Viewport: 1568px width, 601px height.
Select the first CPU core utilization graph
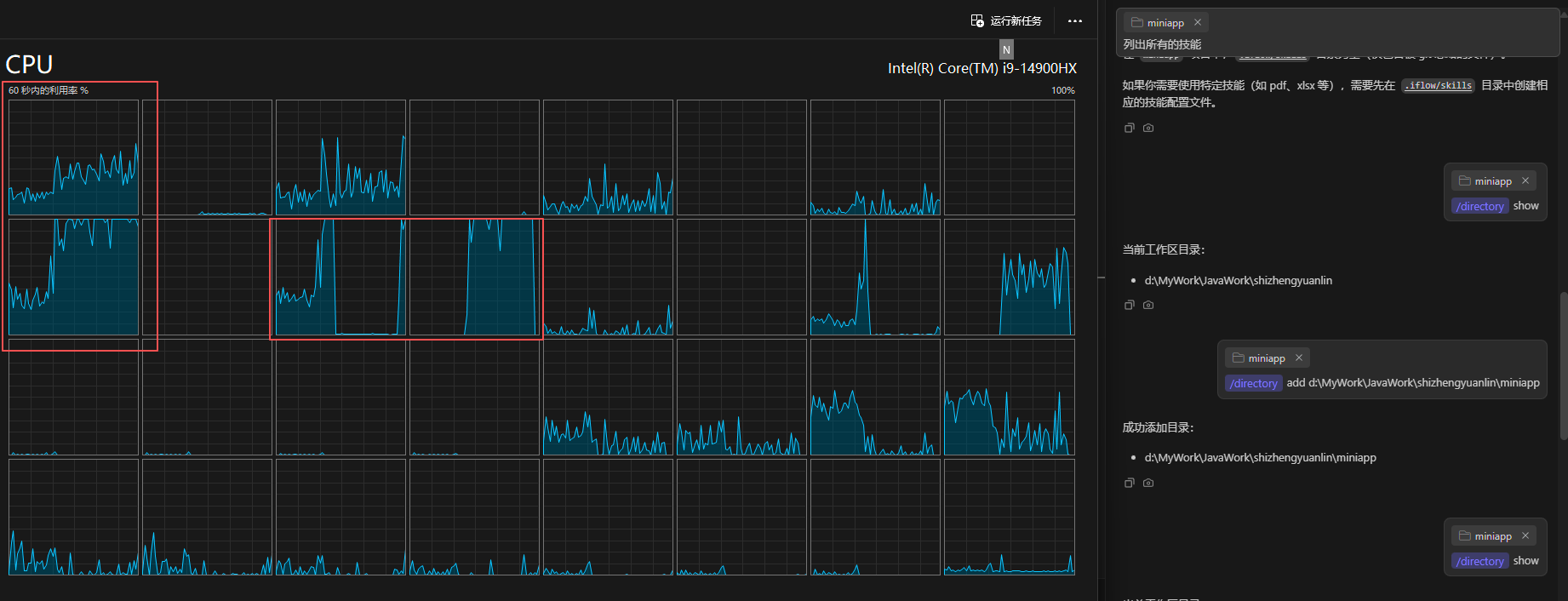click(73, 157)
